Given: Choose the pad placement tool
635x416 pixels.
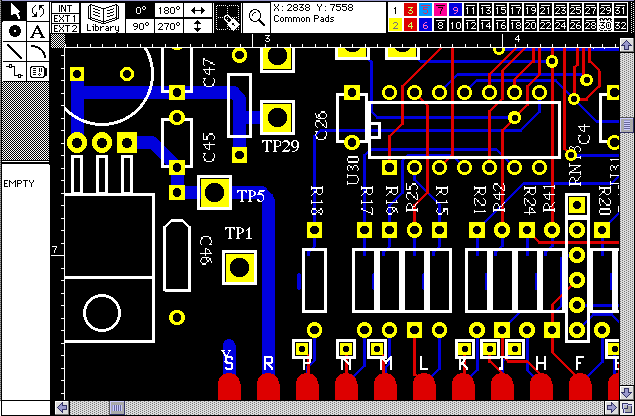Looking at the screenshot, I should click(13, 31).
